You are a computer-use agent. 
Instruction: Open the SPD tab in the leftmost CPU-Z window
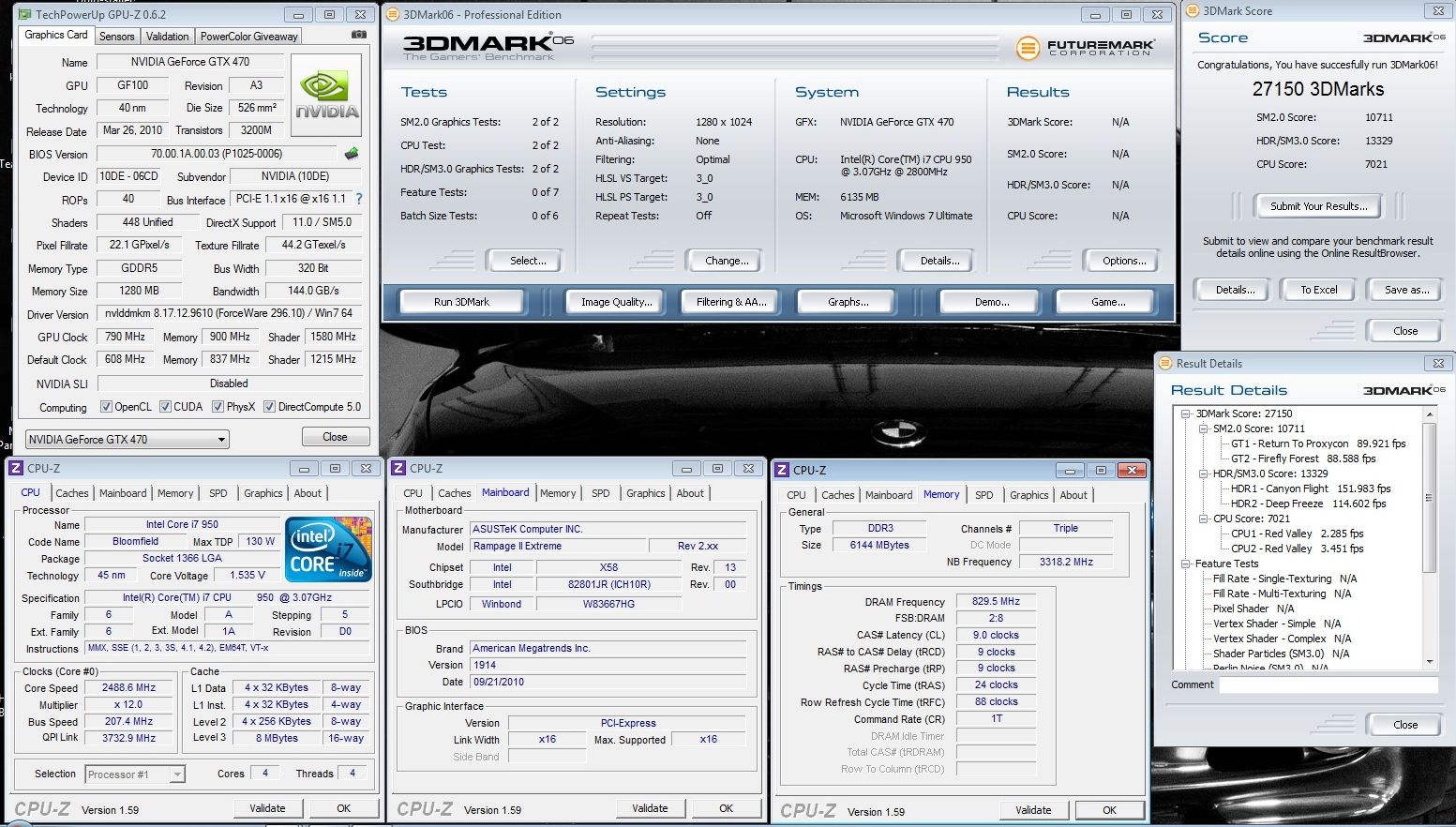tap(218, 493)
